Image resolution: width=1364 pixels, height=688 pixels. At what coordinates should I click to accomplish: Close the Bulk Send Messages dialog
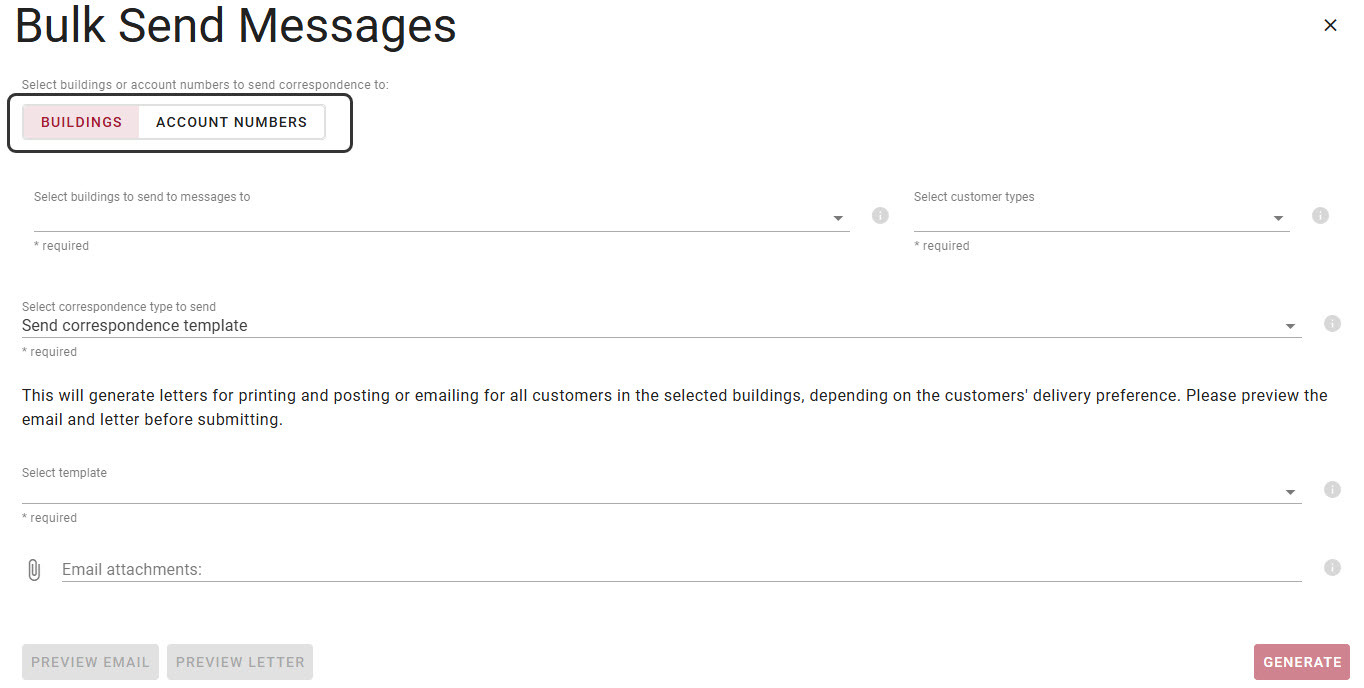point(1330,26)
